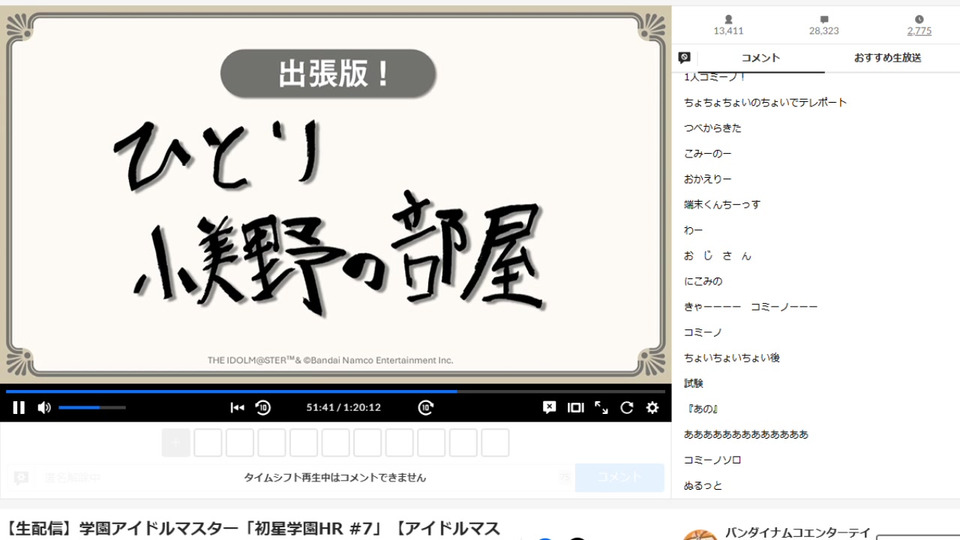Viewport: 960px width, 540px height.
Task: Click the comment panel icon beside コメント tab
Action: 684,58
